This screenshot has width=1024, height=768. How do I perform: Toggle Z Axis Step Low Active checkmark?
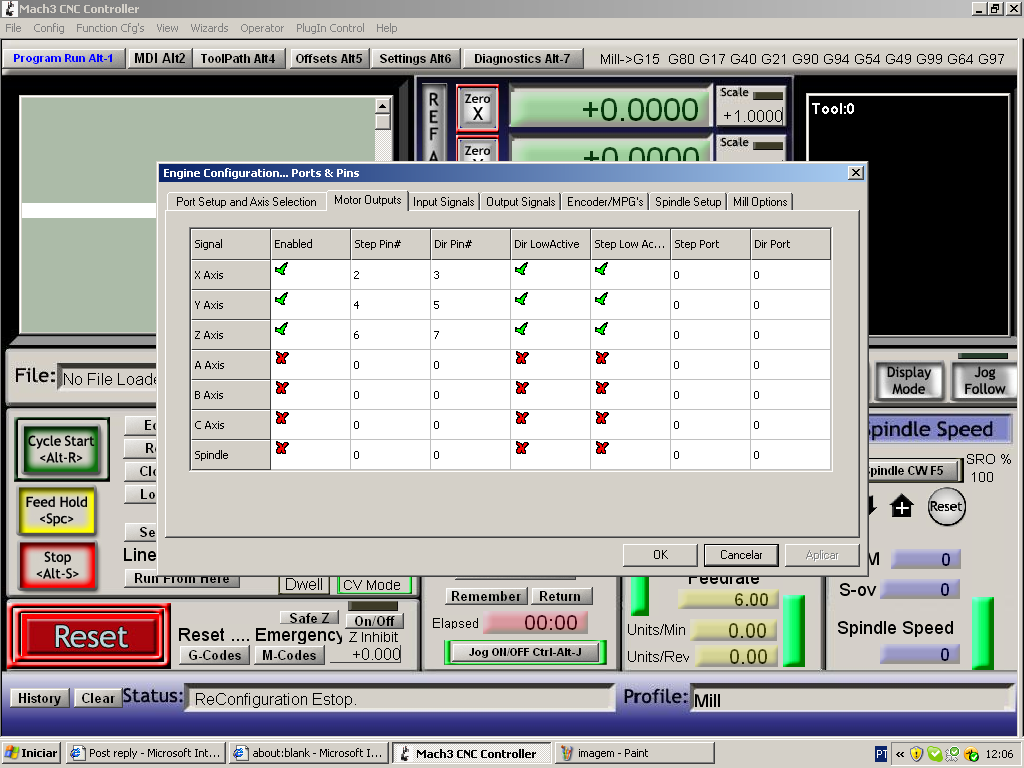pos(601,329)
